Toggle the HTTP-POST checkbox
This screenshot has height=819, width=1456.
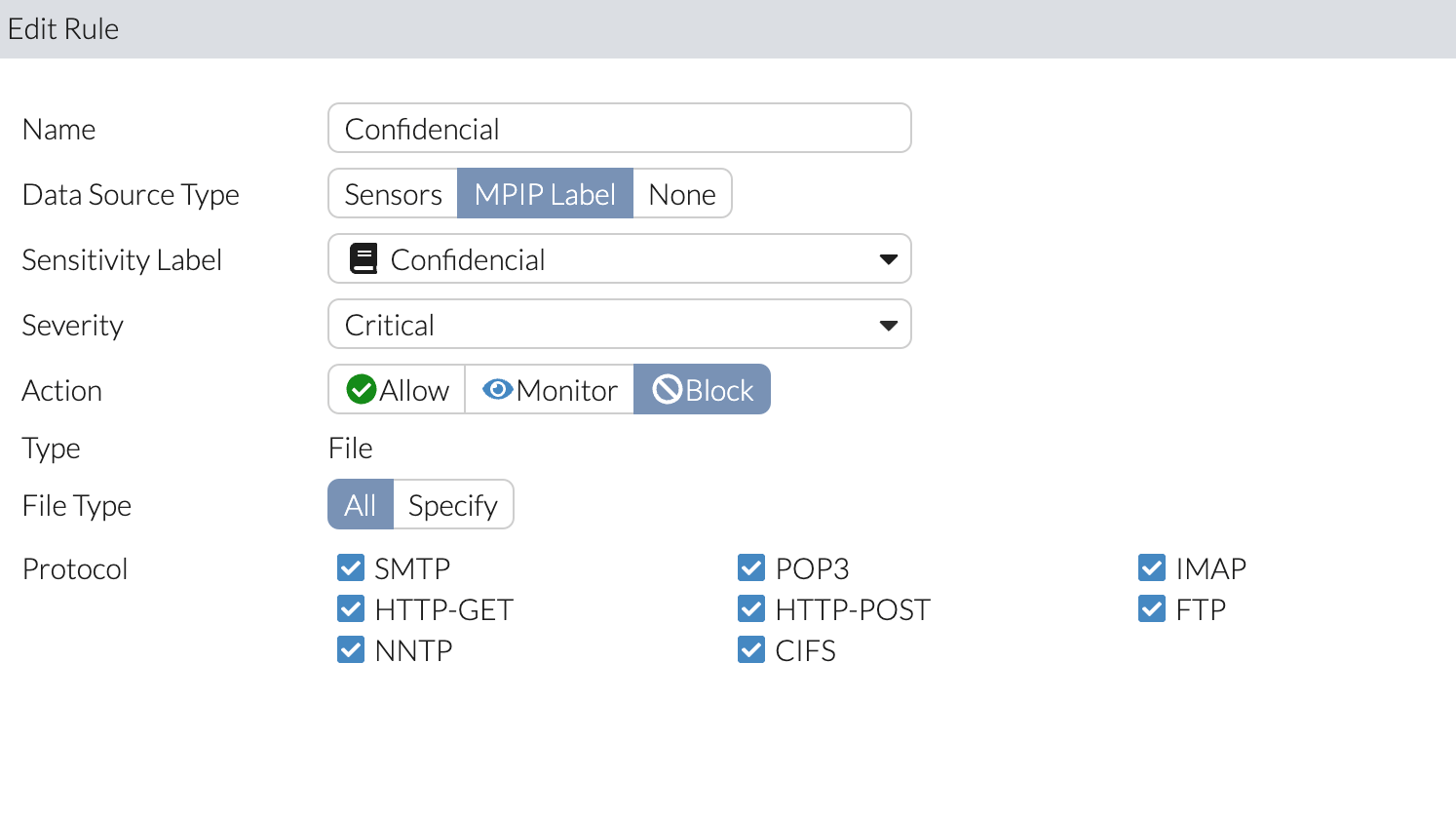coord(751,608)
